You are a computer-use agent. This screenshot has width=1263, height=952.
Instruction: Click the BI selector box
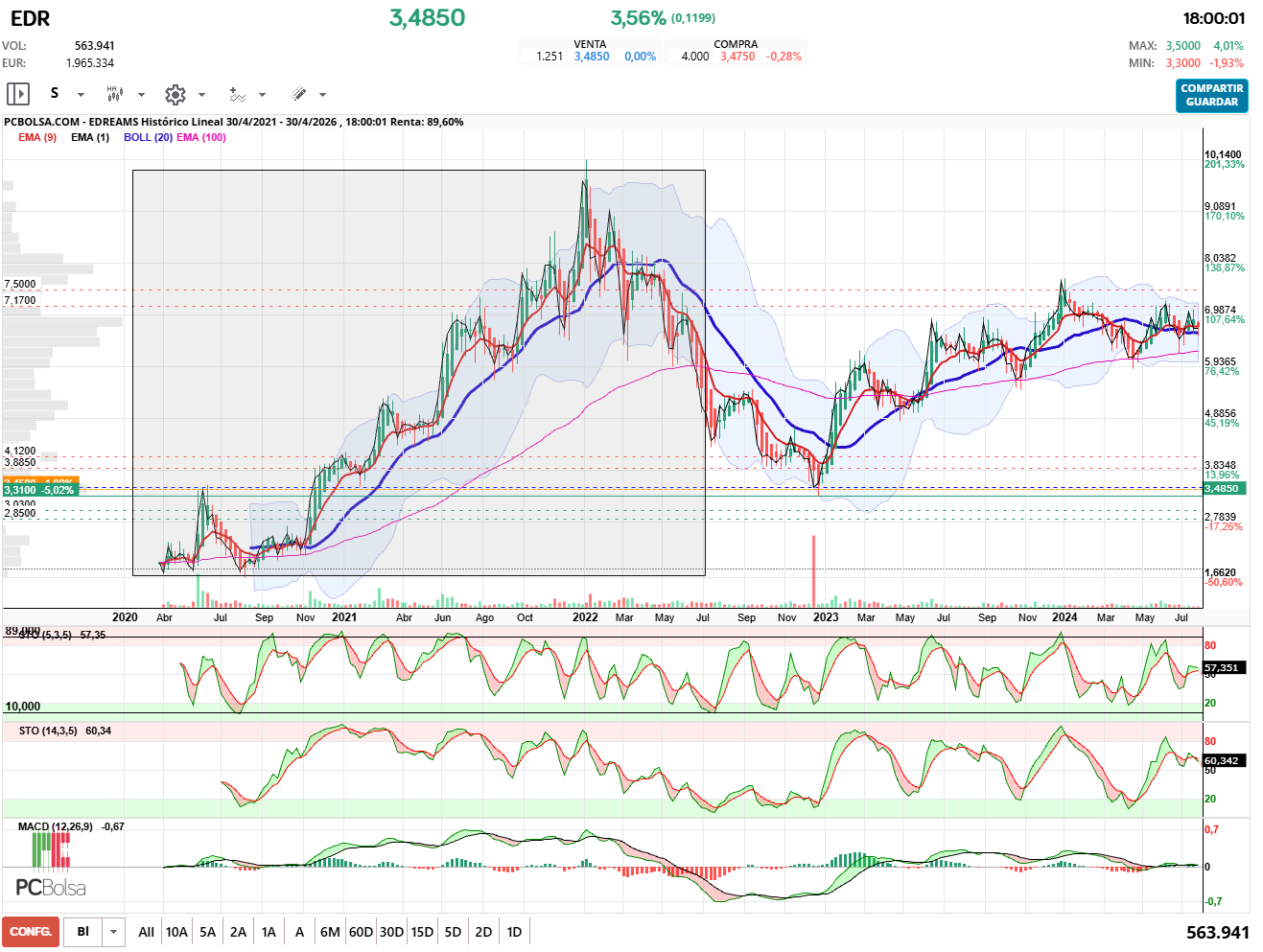tap(83, 932)
